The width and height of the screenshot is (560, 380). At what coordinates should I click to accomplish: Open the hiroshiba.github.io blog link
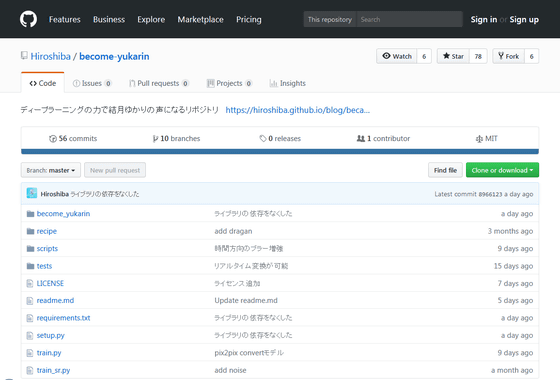tap(298, 110)
